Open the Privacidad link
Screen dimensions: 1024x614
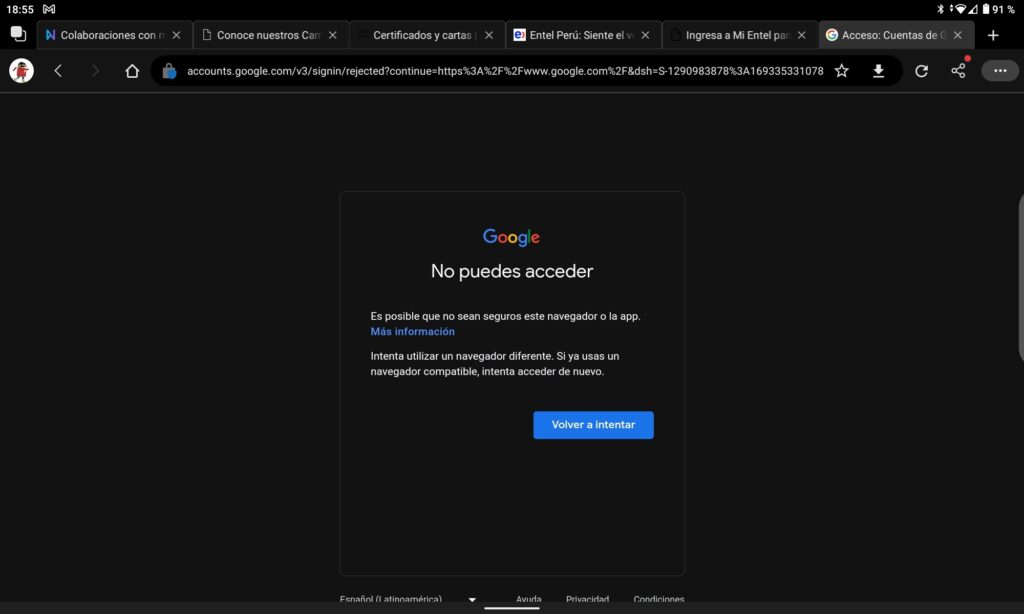click(x=588, y=599)
